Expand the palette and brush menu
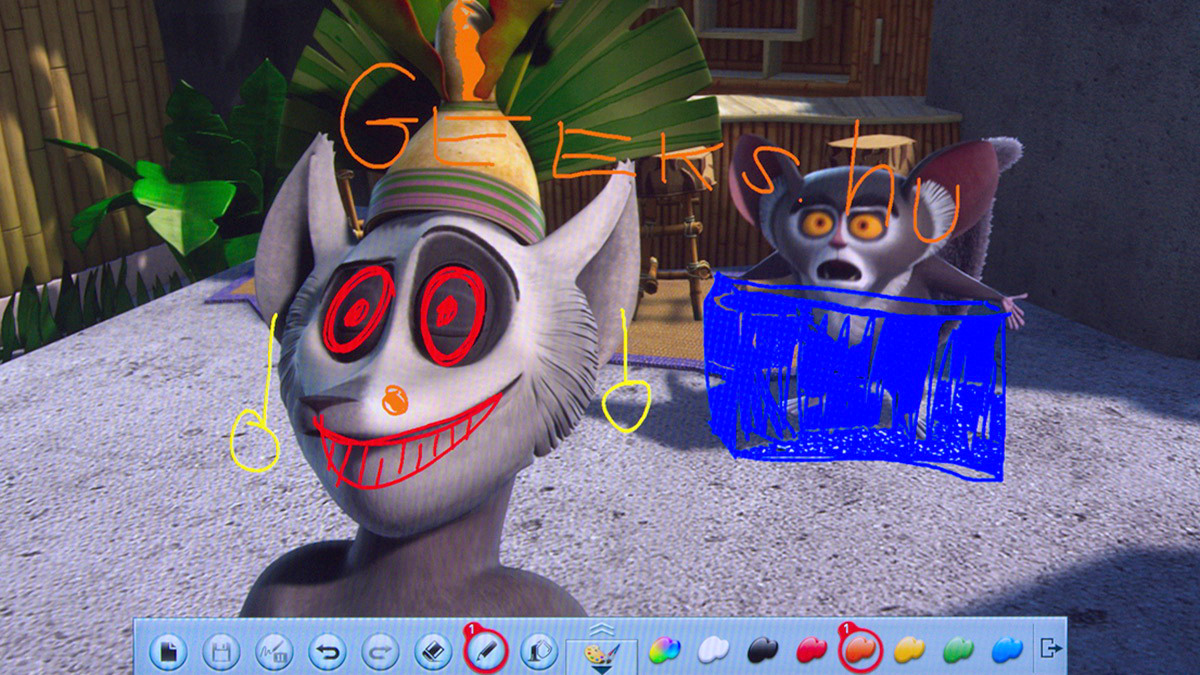Screen dimensions: 1200x675 coord(601,657)
